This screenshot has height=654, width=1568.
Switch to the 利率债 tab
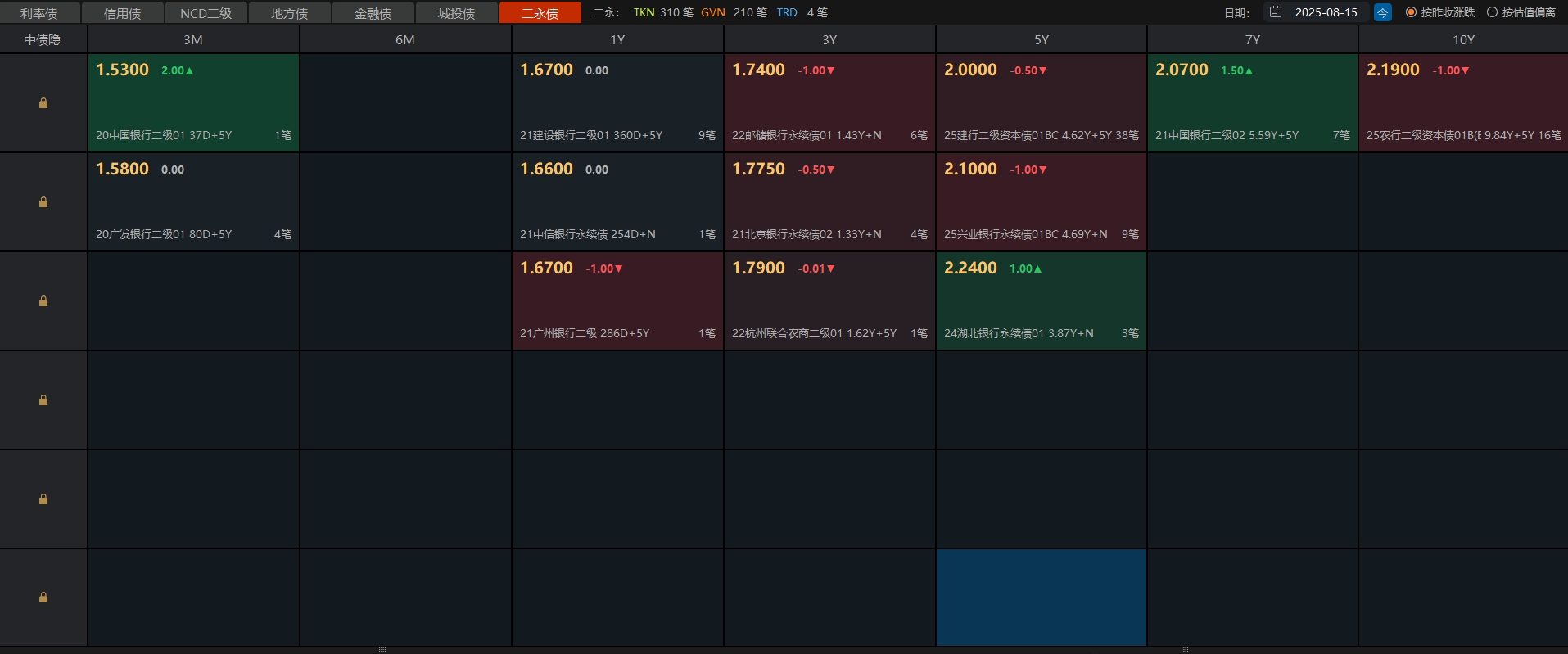pos(39,13)
